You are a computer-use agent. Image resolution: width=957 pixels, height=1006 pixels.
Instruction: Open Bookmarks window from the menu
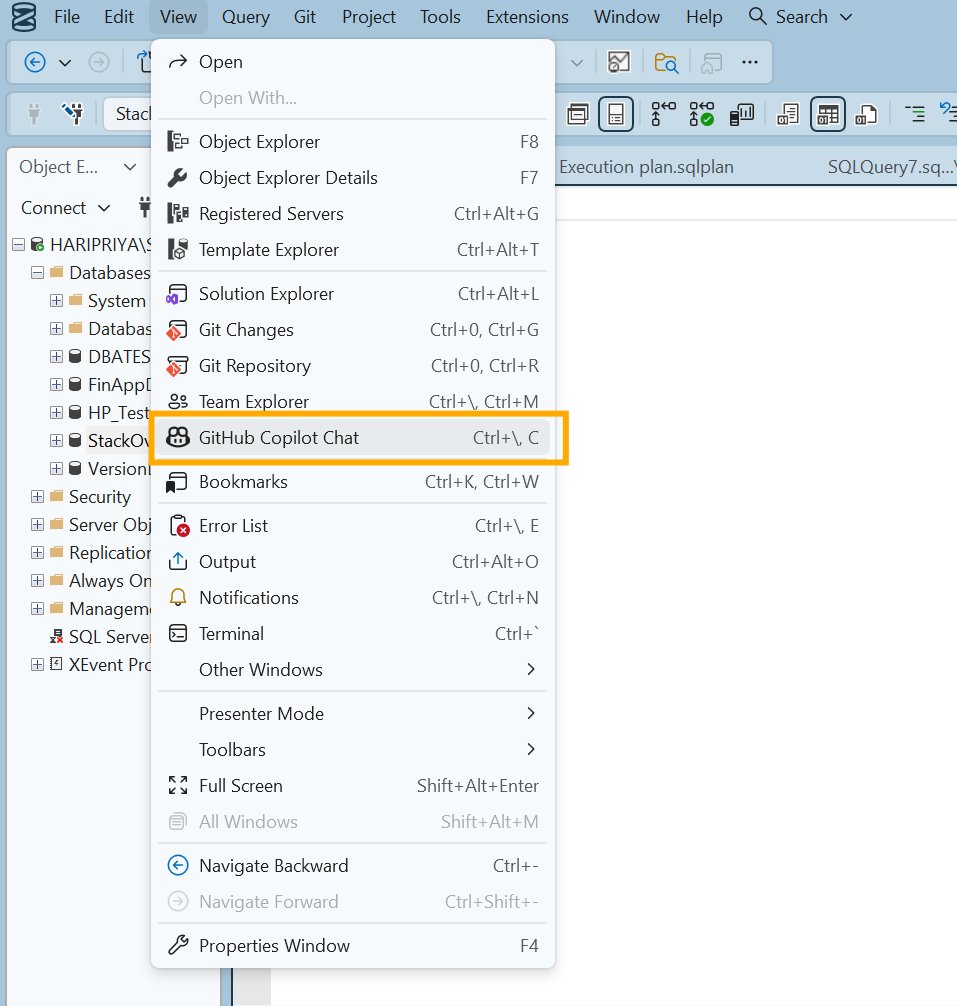click(353, 482)
